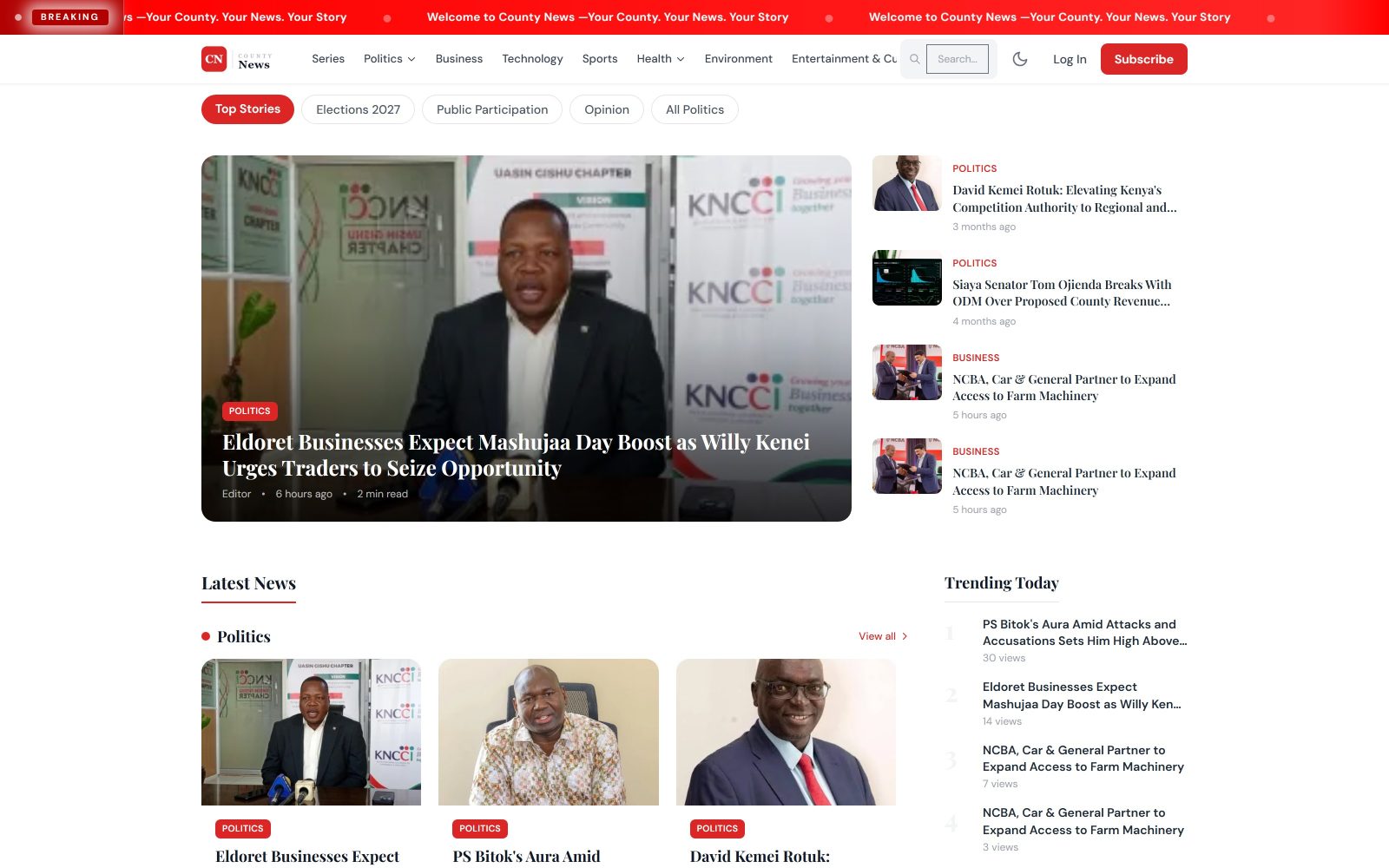Click POLITICS tag on Eldoret Businesses card
This screenshot has height=868, width=1389.
242,829
